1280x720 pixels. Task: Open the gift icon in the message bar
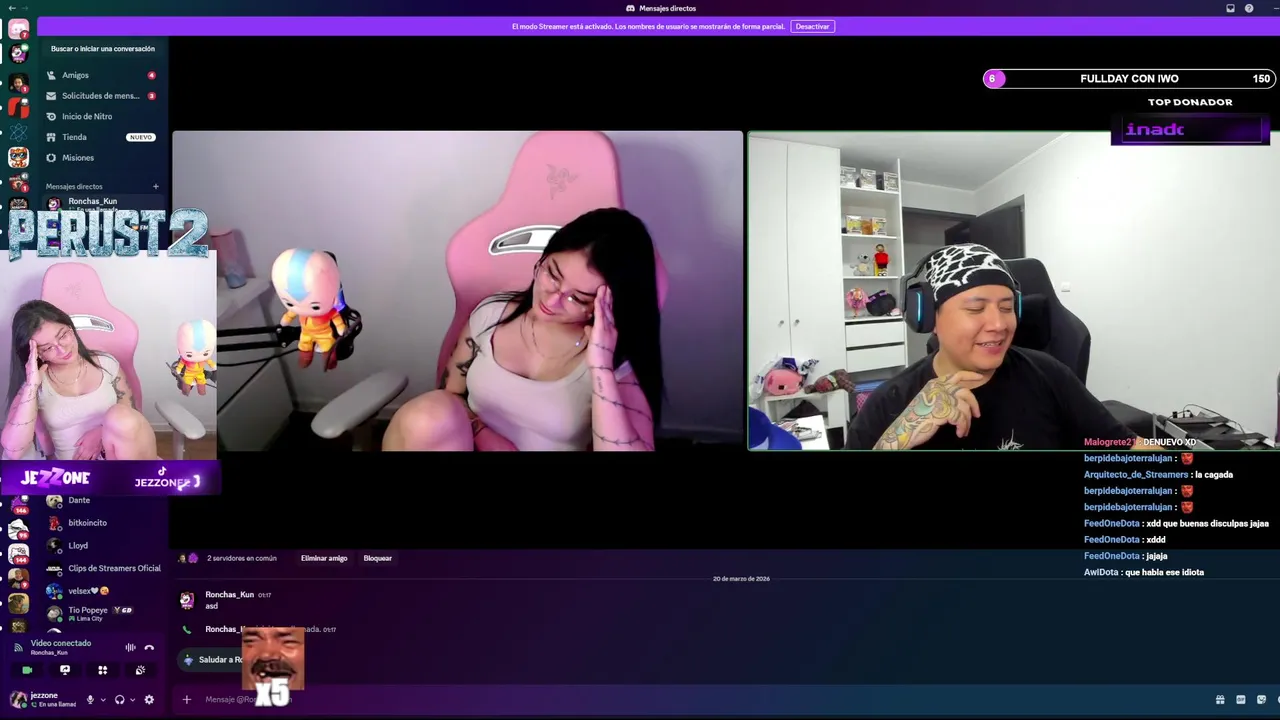tap(1220, 700)
